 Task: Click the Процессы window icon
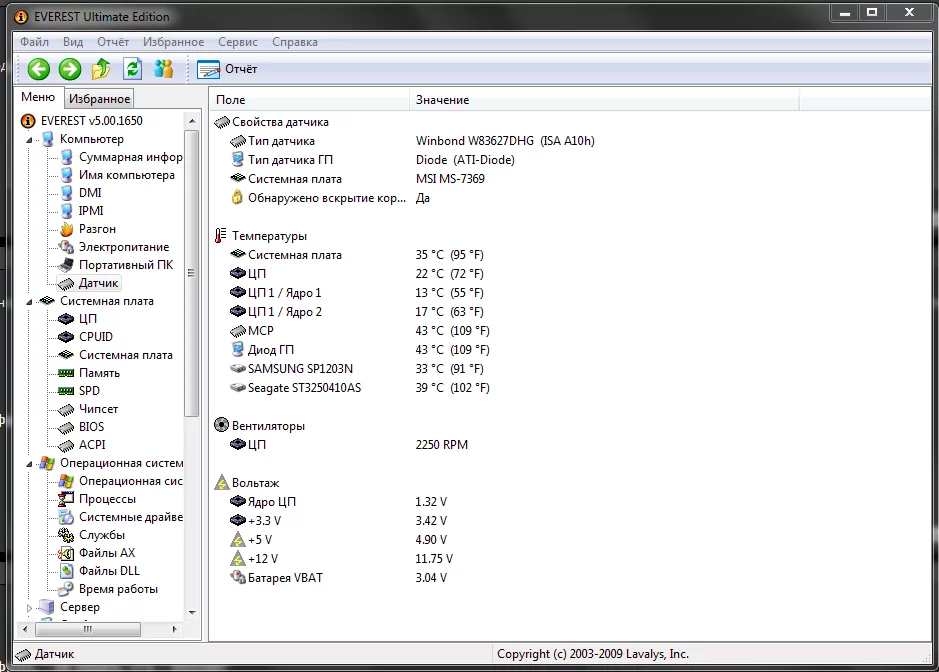(66, 499)
